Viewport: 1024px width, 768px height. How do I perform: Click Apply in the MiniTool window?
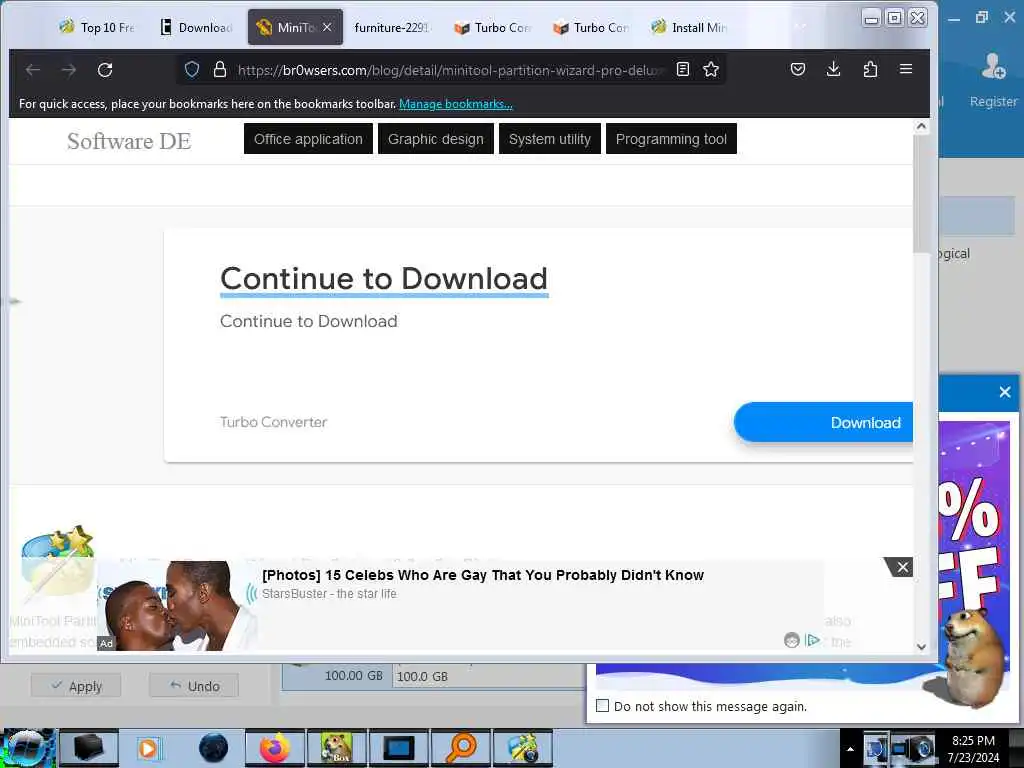(x=76, y=686)
